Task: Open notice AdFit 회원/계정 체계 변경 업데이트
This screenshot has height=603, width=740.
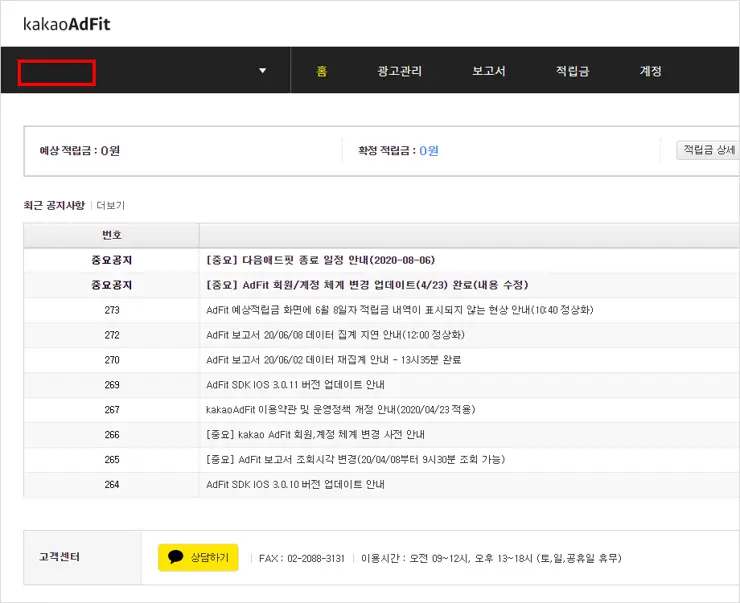Action: click(x=367, y=285)
